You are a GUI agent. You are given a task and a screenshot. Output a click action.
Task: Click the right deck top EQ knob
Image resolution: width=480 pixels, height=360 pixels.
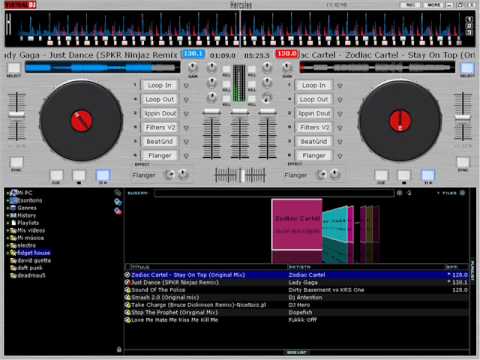click(x=267, y=68)
